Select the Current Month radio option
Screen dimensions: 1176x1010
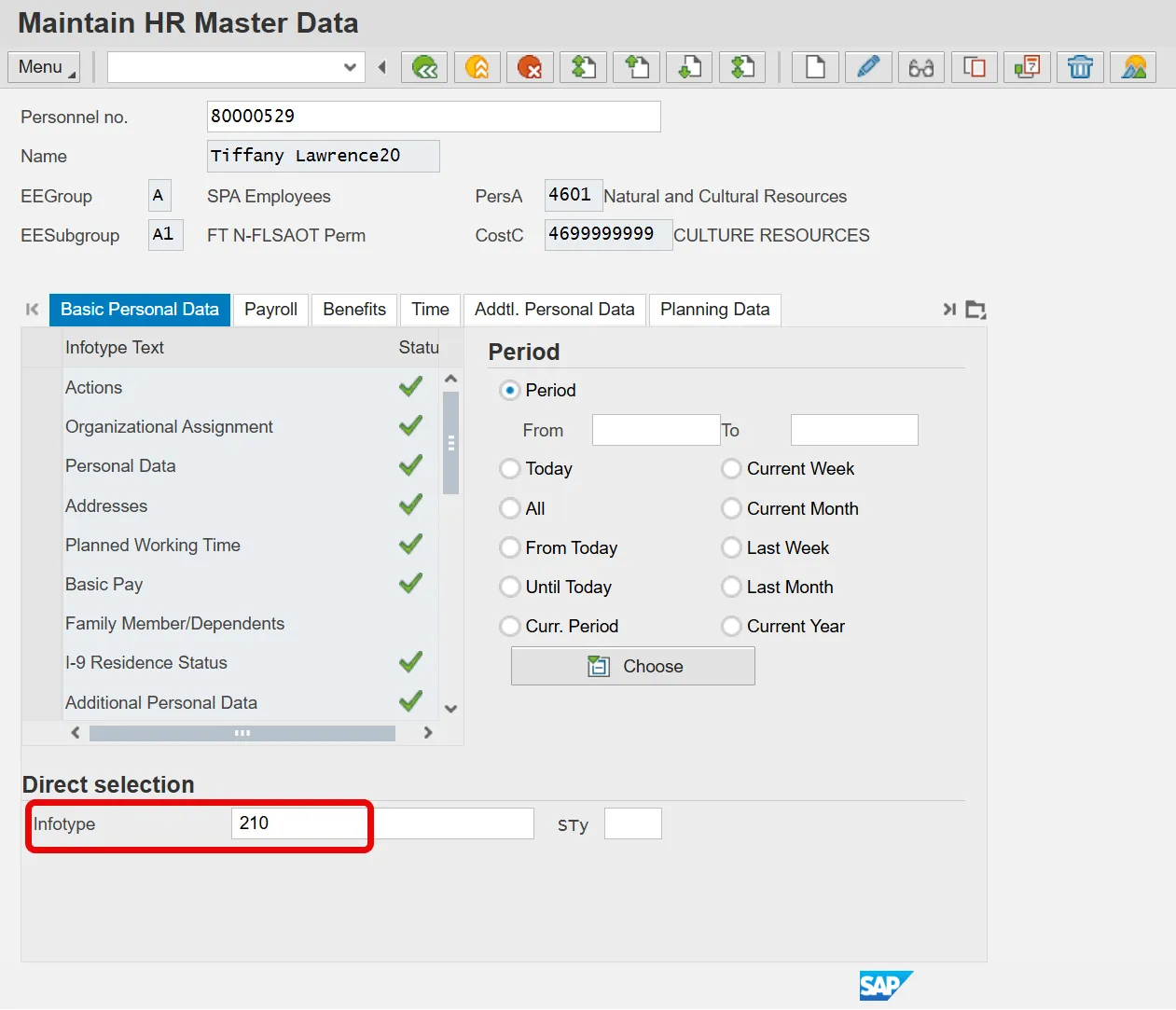tap(732, 509)
